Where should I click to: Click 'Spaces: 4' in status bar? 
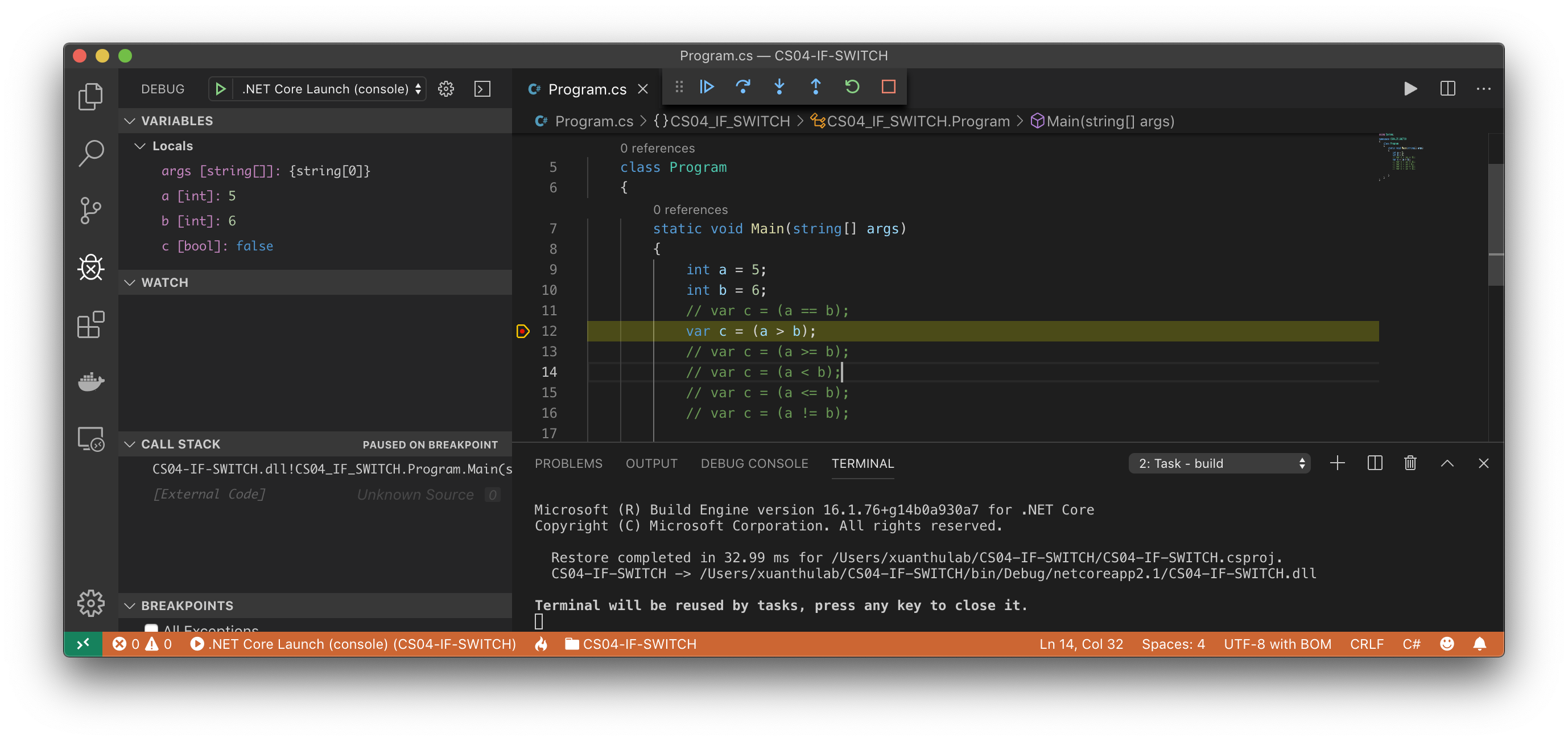click(x=1173, y=644)
